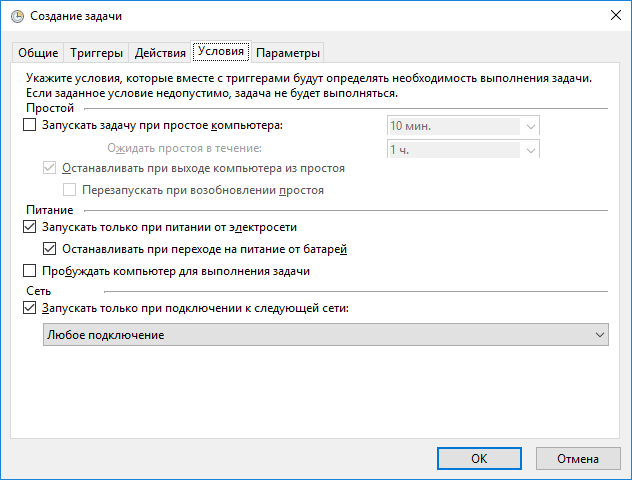Open the Триггеры tab

pyautogui.click(x=96, y=53)
